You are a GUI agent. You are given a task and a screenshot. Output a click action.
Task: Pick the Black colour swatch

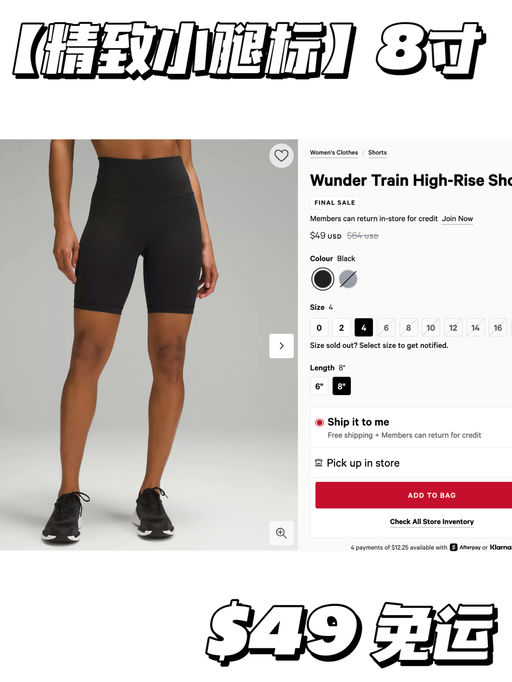click(322, 279)
